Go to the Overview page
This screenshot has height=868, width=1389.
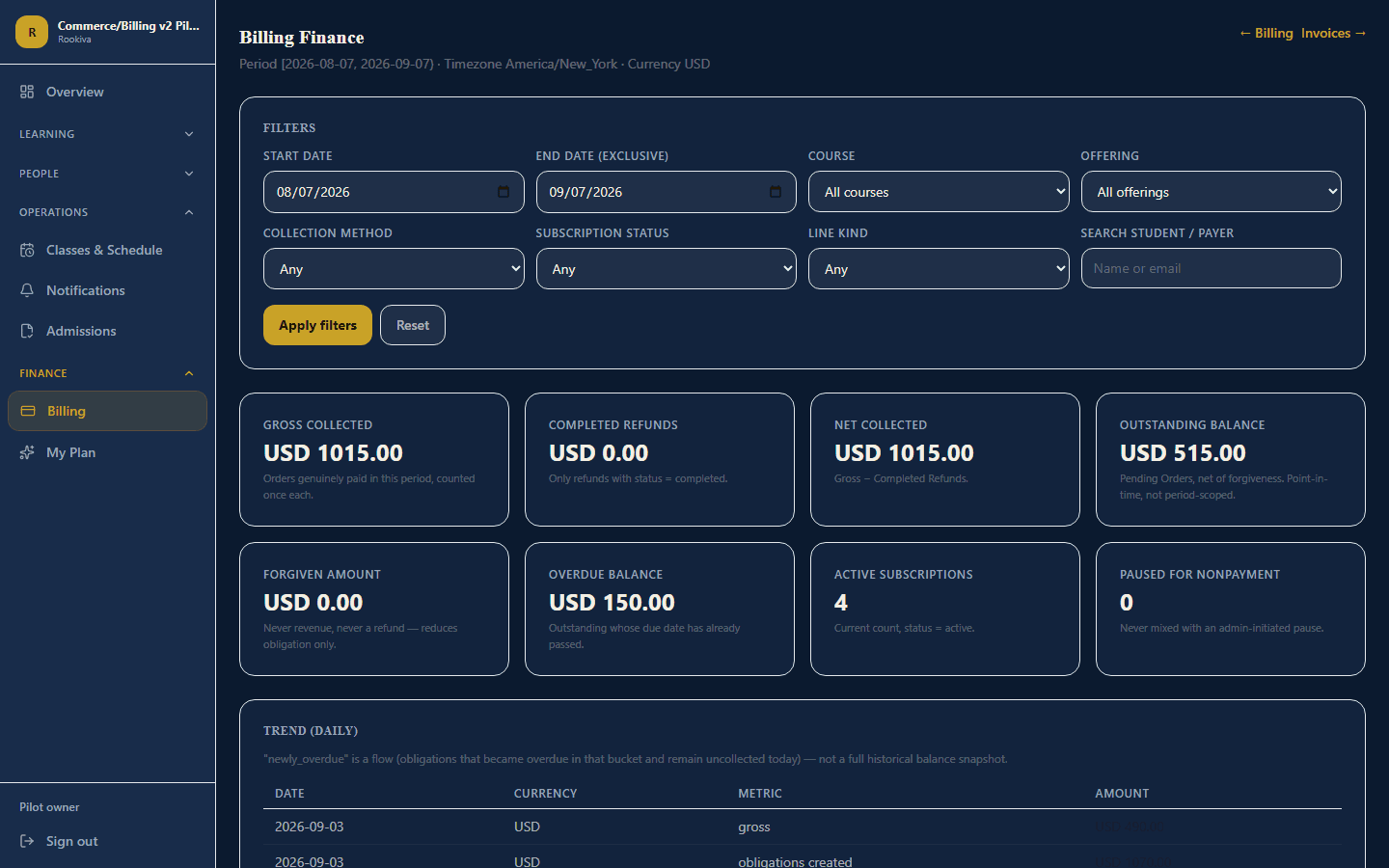[107, 92]
